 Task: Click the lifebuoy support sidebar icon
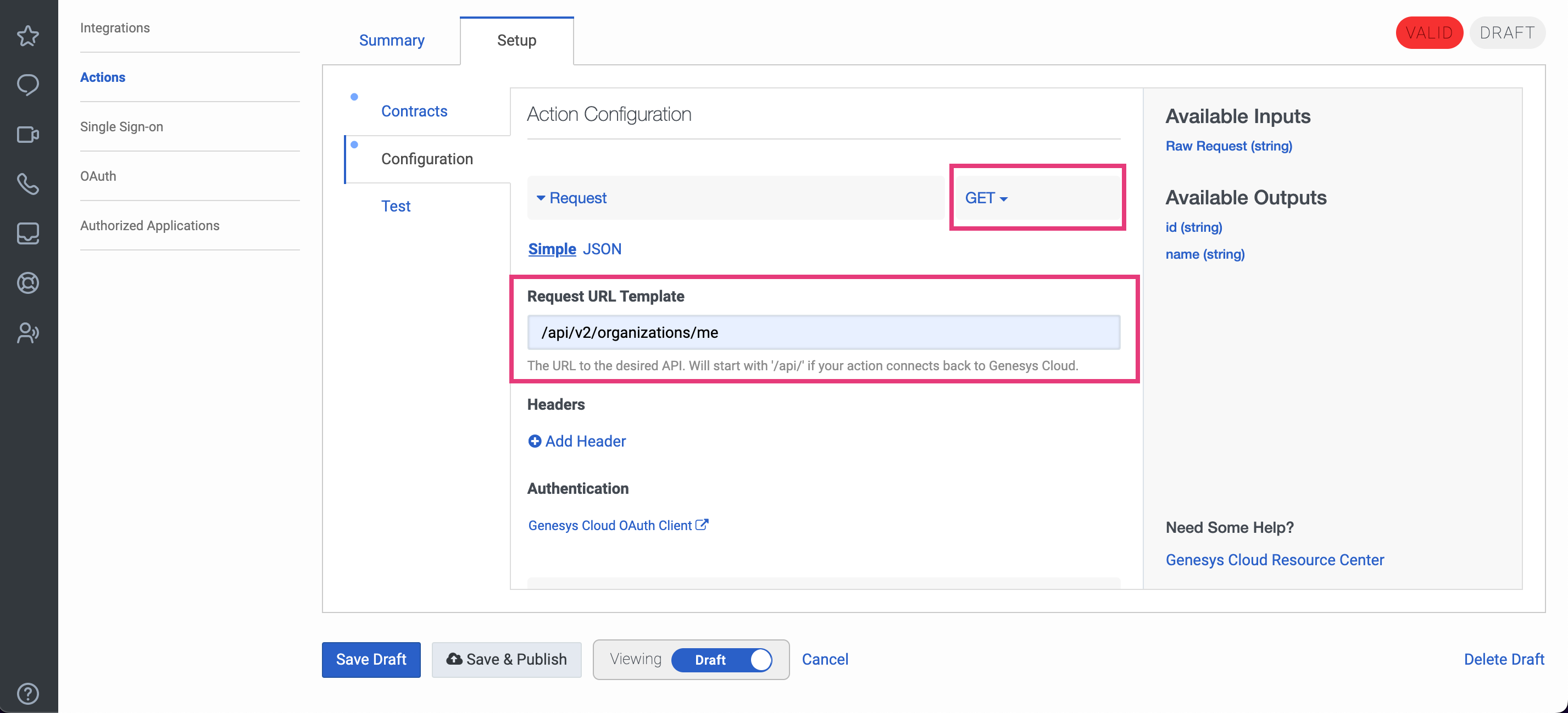point(28,283)
